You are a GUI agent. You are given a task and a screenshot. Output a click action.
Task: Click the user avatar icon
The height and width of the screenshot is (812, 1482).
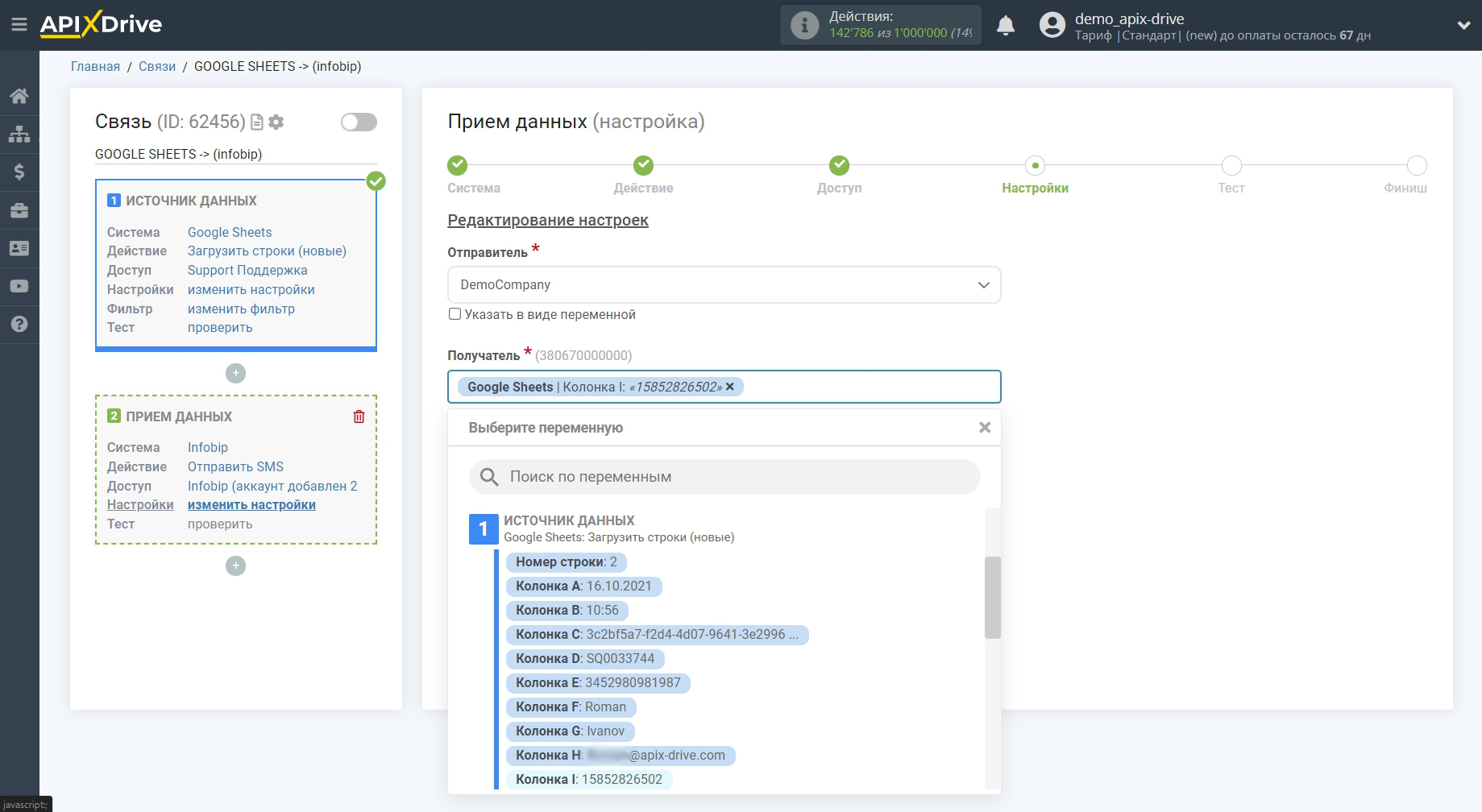coord(1052,25)
